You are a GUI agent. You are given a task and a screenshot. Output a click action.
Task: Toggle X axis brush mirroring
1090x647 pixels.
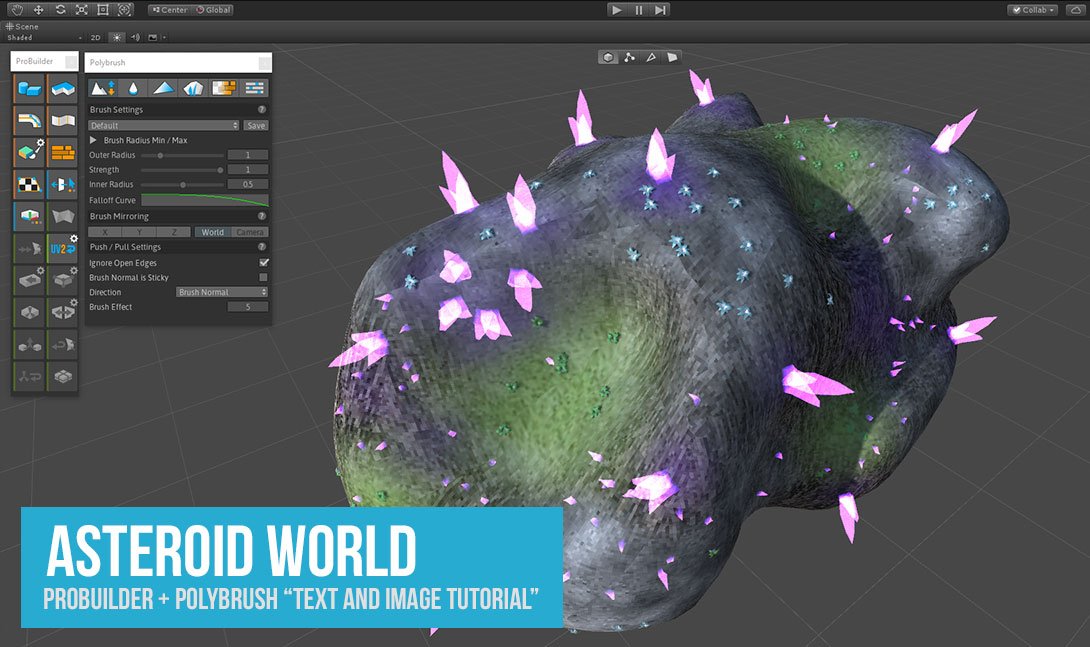click(105, 232)
